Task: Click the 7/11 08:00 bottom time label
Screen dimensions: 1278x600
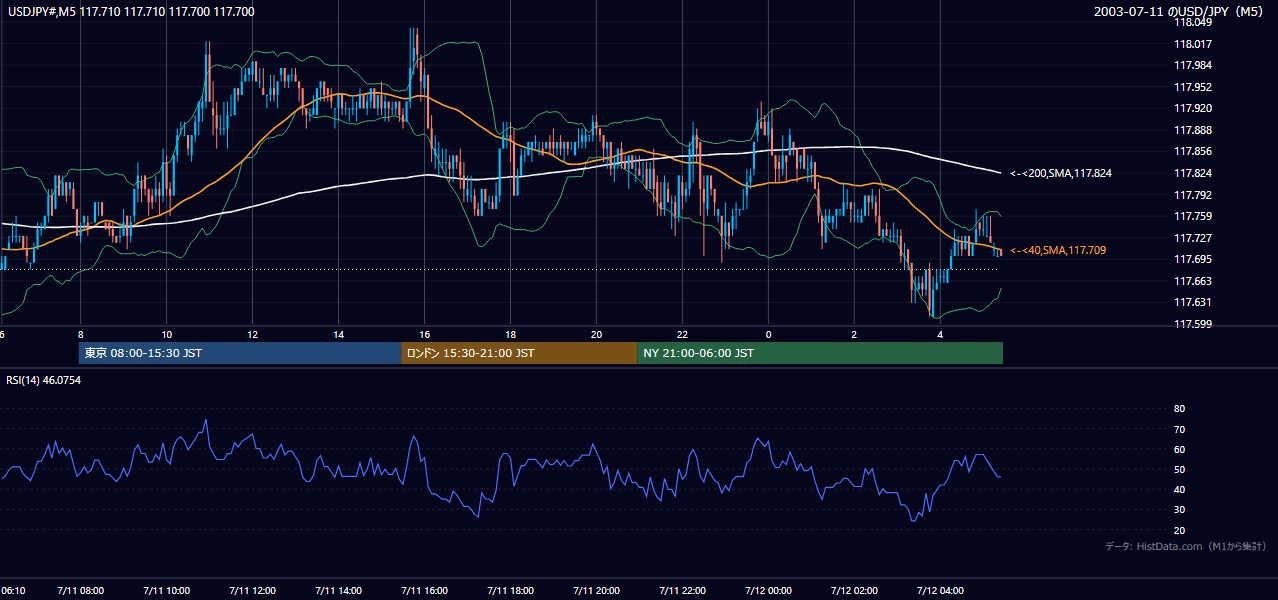Action: [80, 591]
